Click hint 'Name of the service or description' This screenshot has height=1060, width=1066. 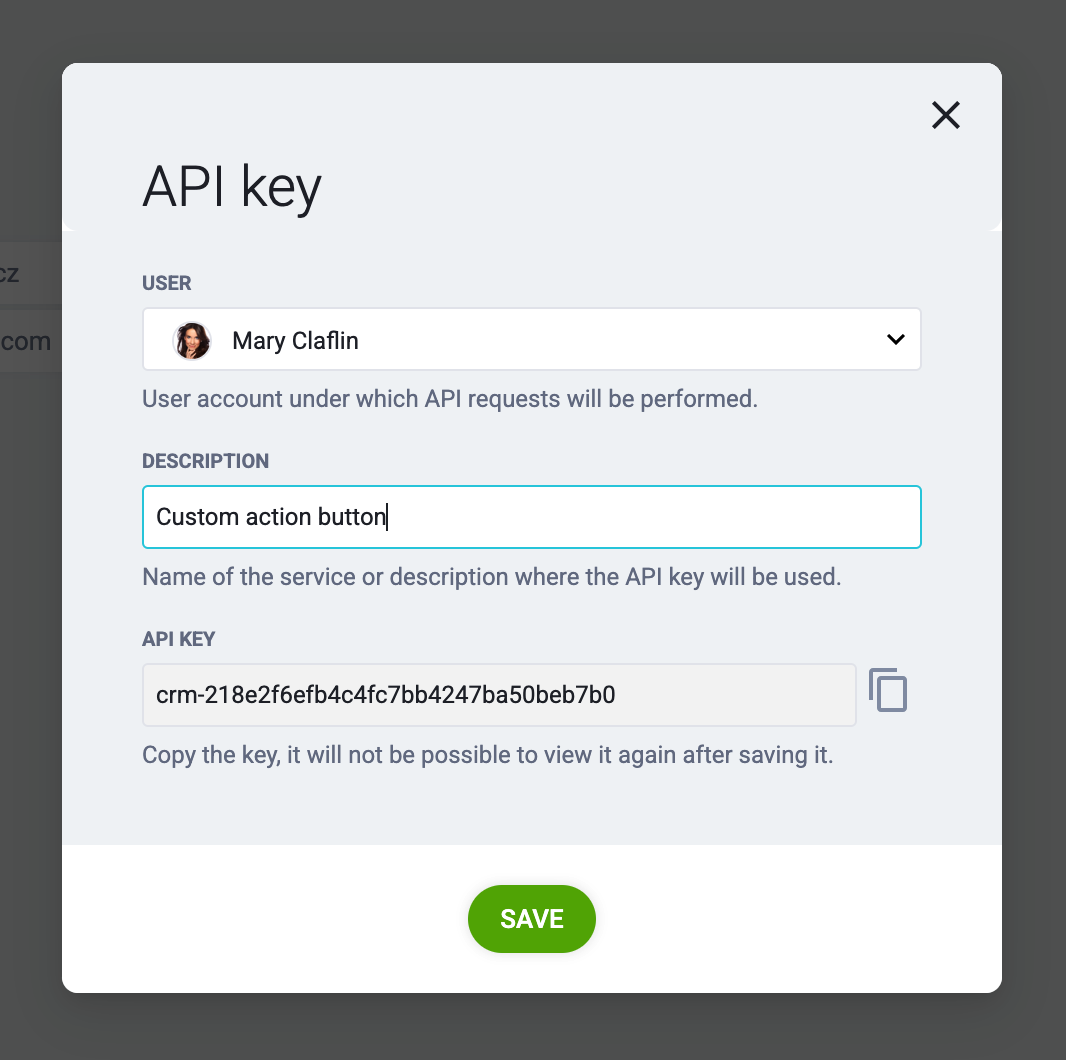pyautogui.click(x=492, y=577)
